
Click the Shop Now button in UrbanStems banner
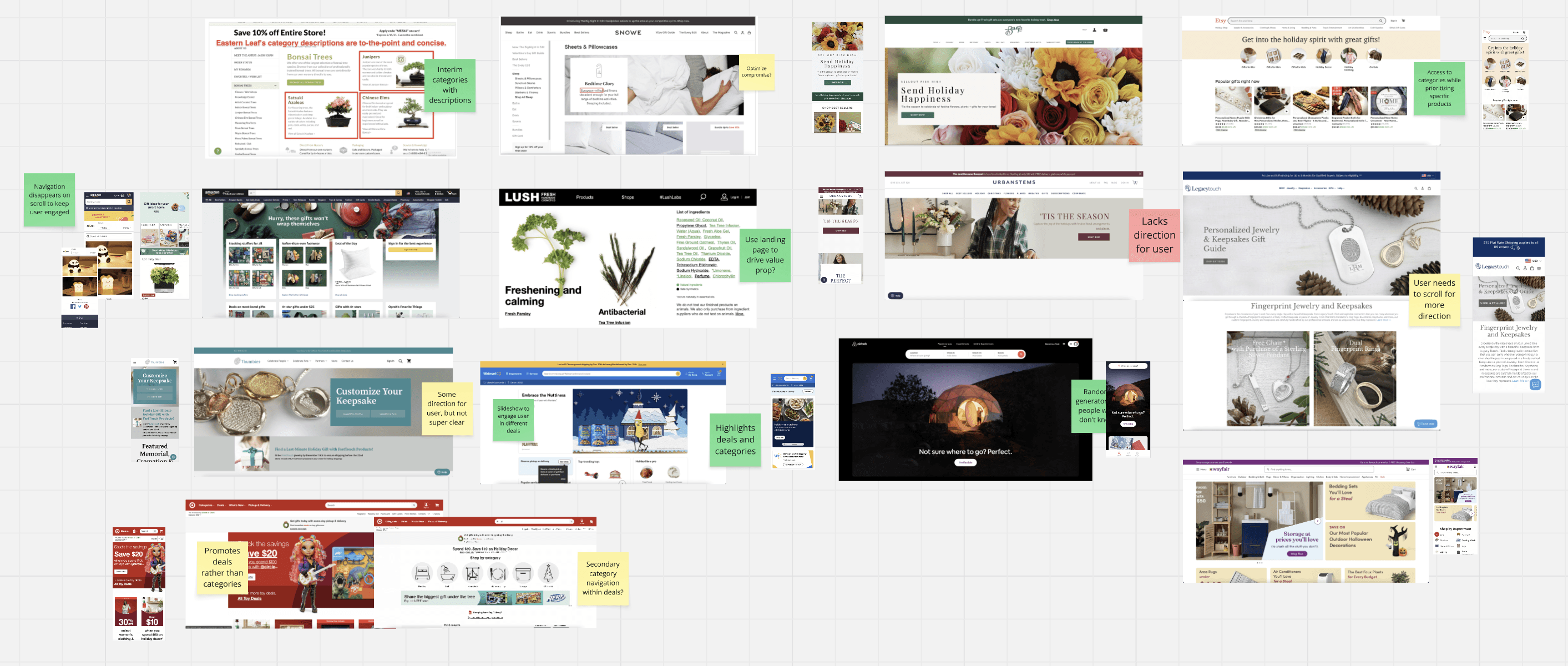click(1093, 237)
